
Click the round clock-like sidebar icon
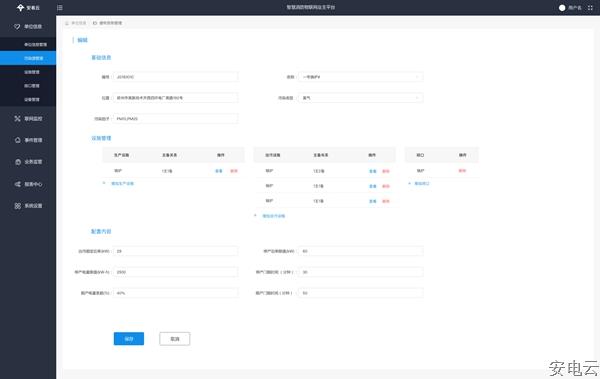(18, 162)
